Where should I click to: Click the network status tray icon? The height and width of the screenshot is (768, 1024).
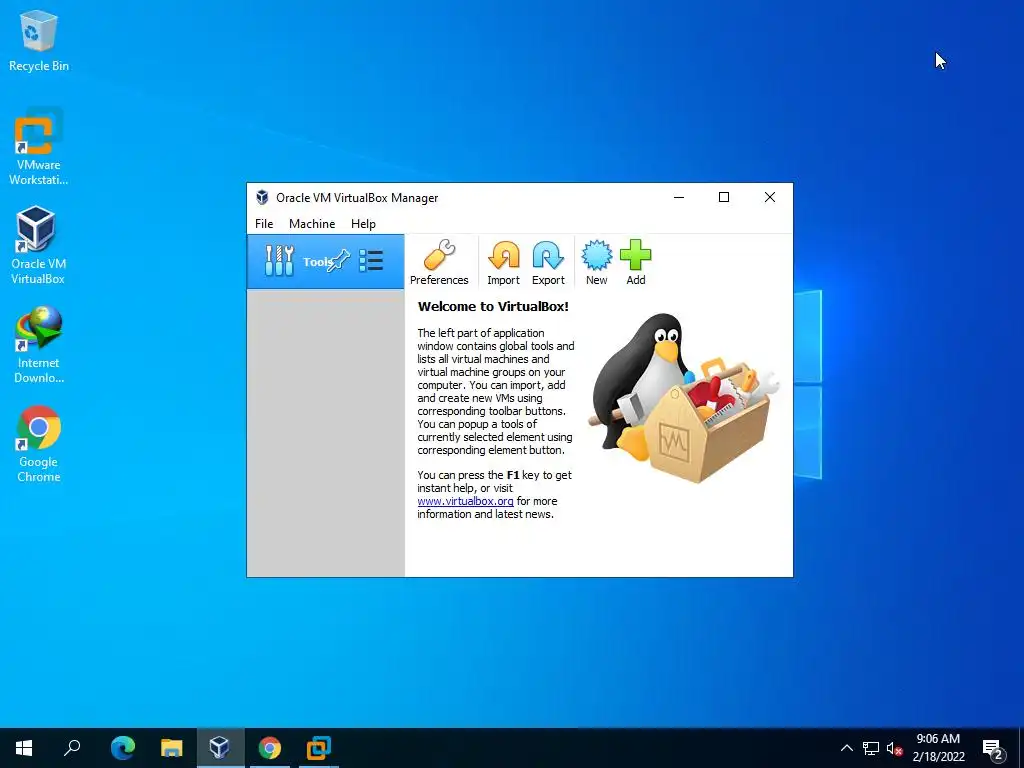pyautogui.click(x=871, y=748)
